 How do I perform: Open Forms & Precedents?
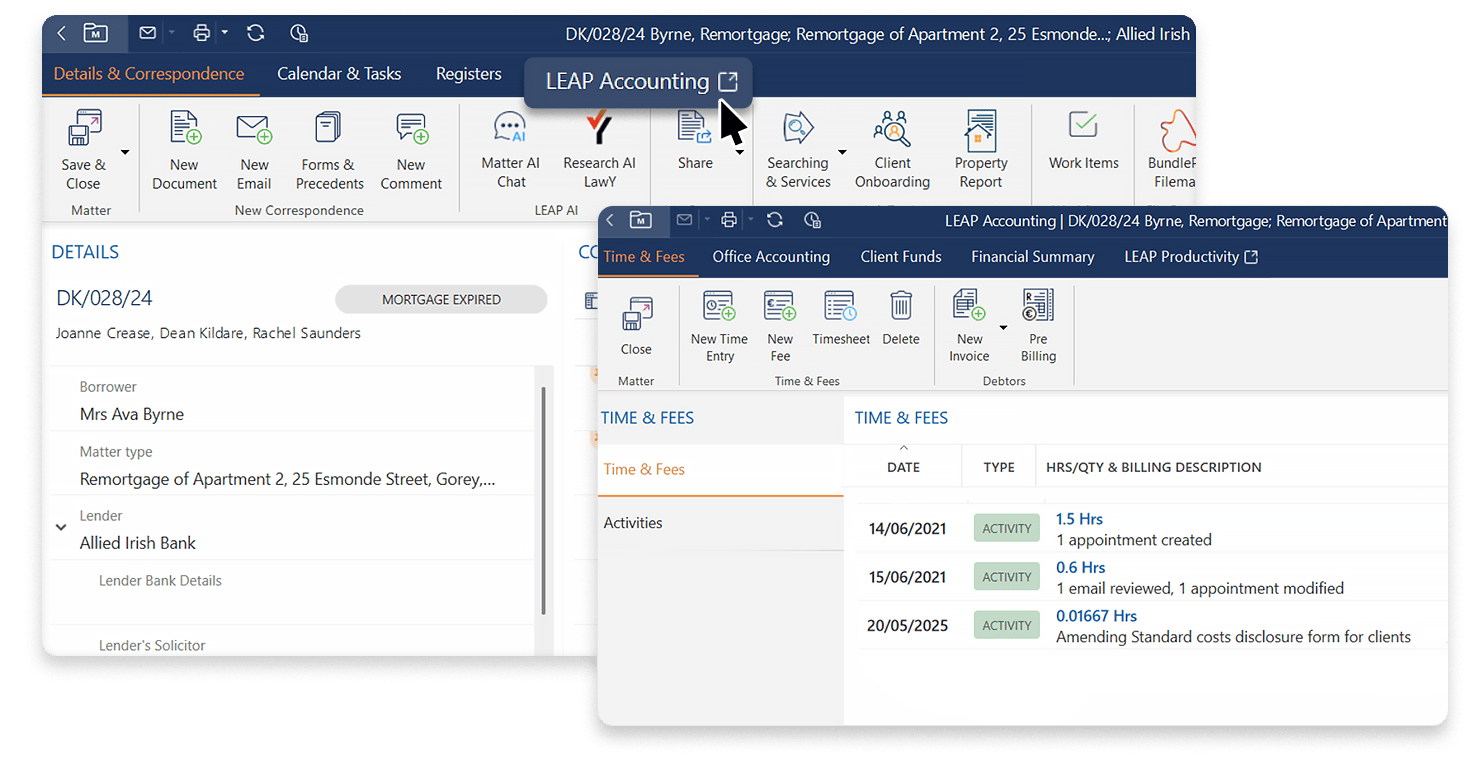pyautogui.click(x=329, y=151)
